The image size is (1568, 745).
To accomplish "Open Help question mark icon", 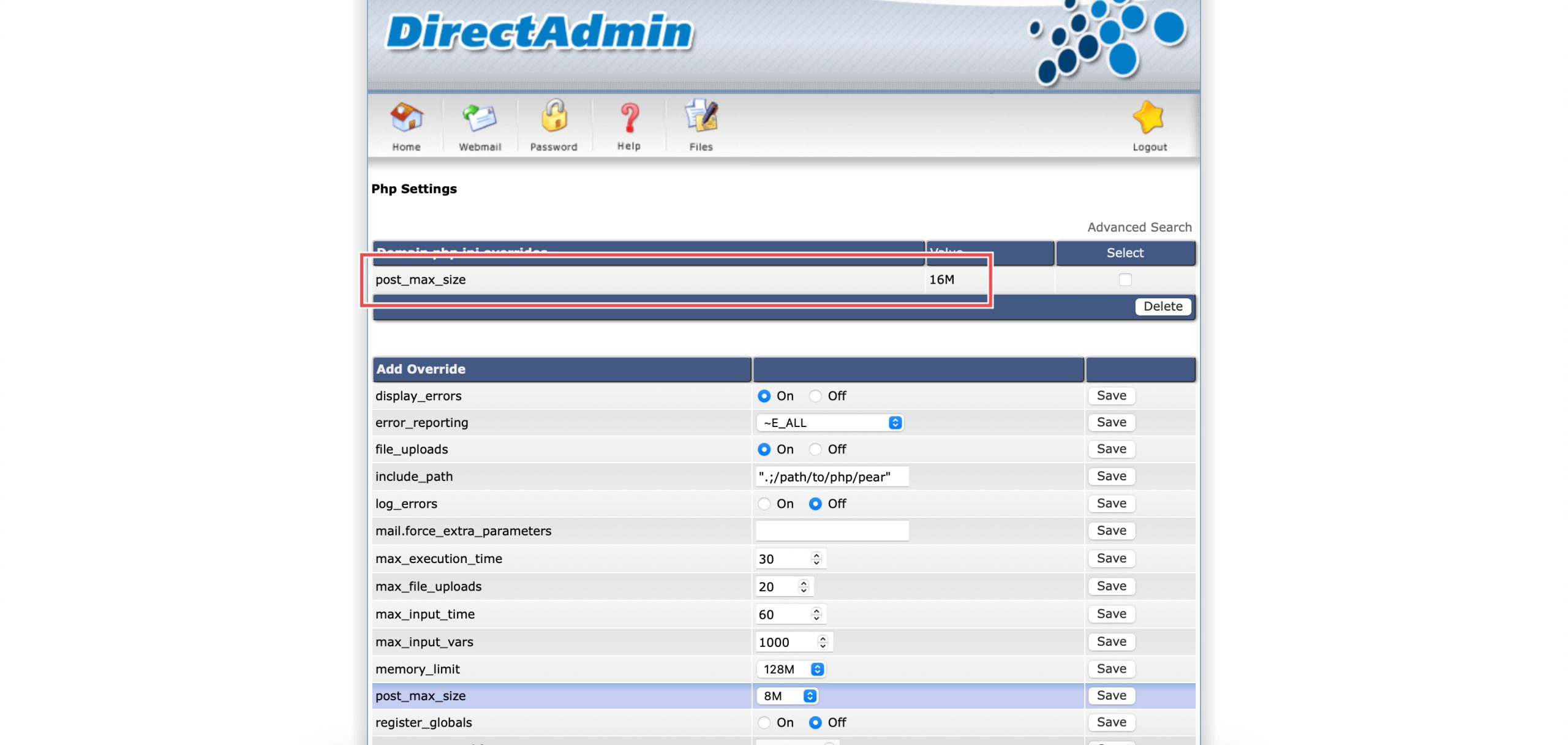I will pos(629,118).
